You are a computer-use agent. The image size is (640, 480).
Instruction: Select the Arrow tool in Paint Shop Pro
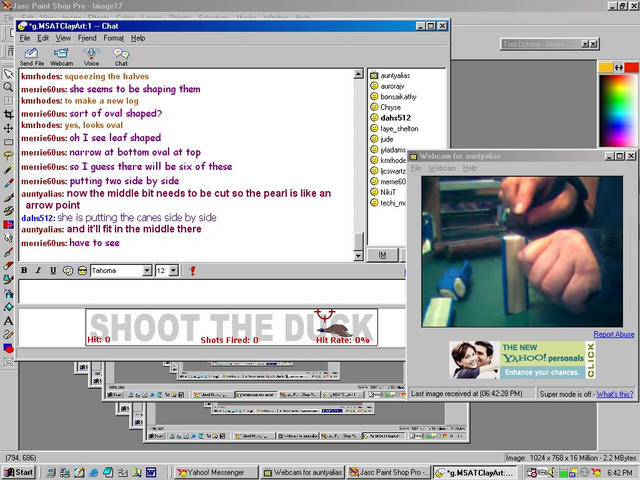point(8,74)
